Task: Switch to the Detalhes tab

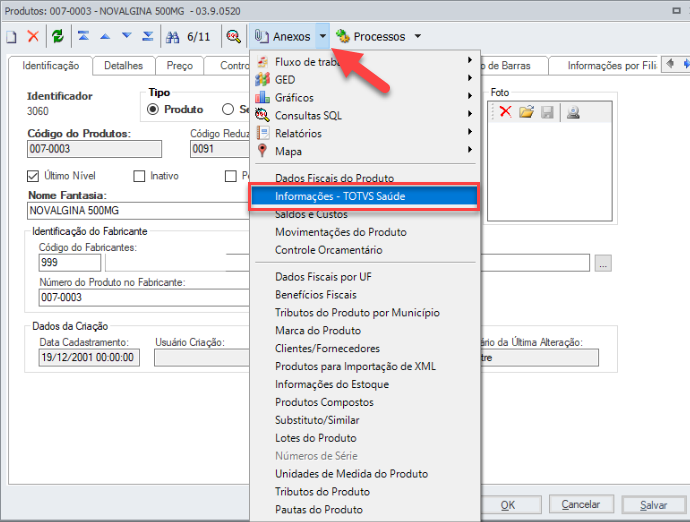Action: (124, 66)
